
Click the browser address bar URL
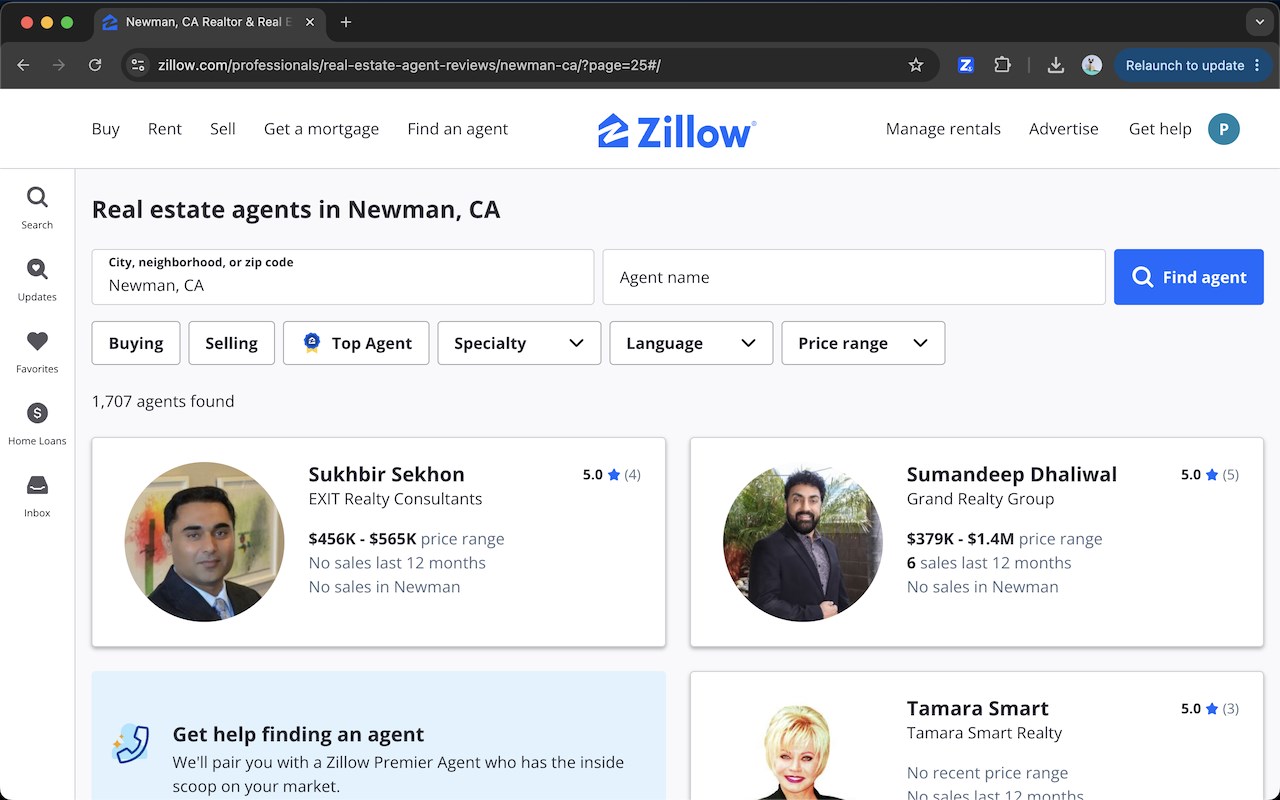pos(409,65)
